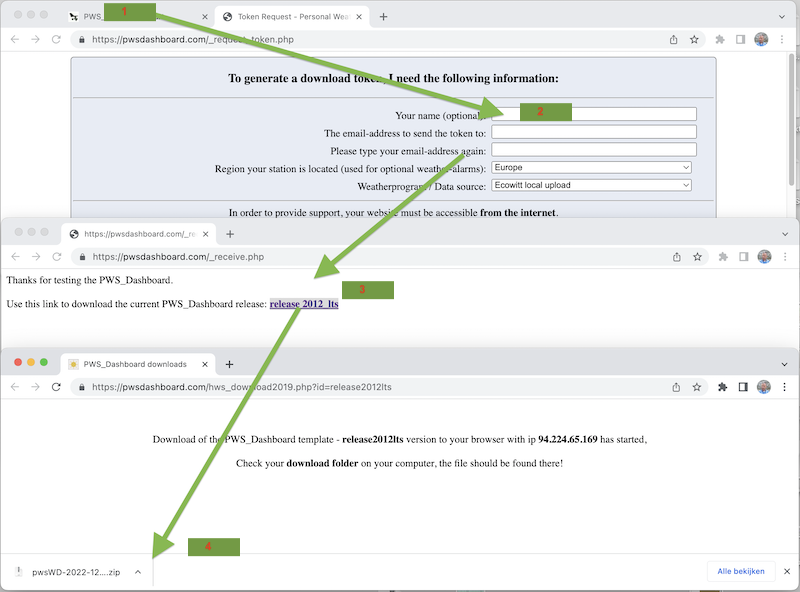Open extensions icon in _receive.php window
Viewport: 800px width, 592px height.
coord(723,257)
